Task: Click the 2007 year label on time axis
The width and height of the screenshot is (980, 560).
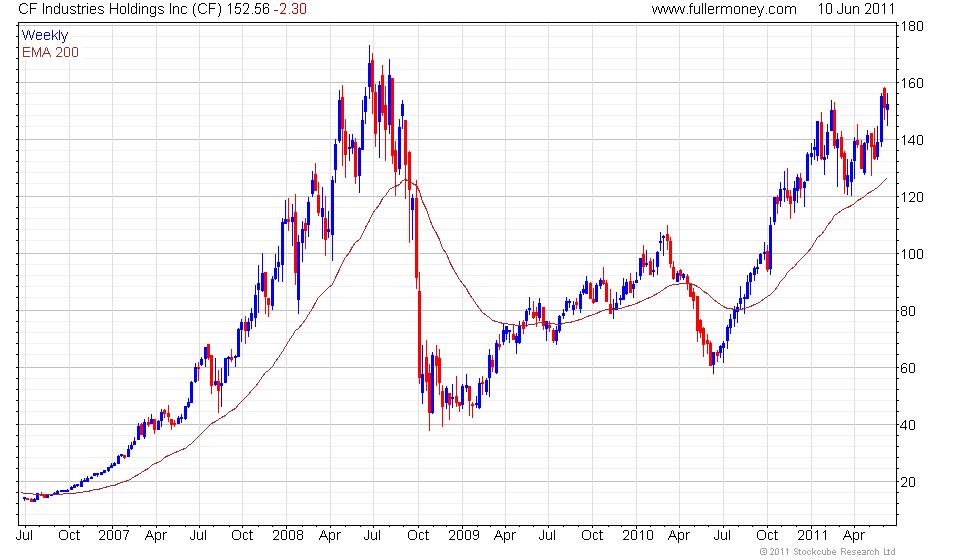Action: [114, 535]
